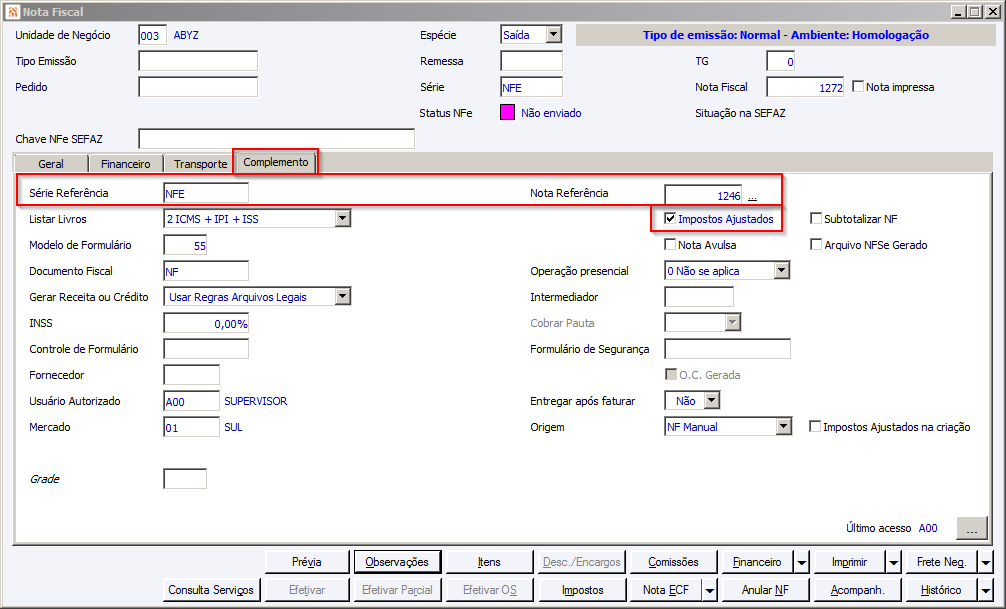Enable the Subtotalizar NF checkbox

[816, 219]
